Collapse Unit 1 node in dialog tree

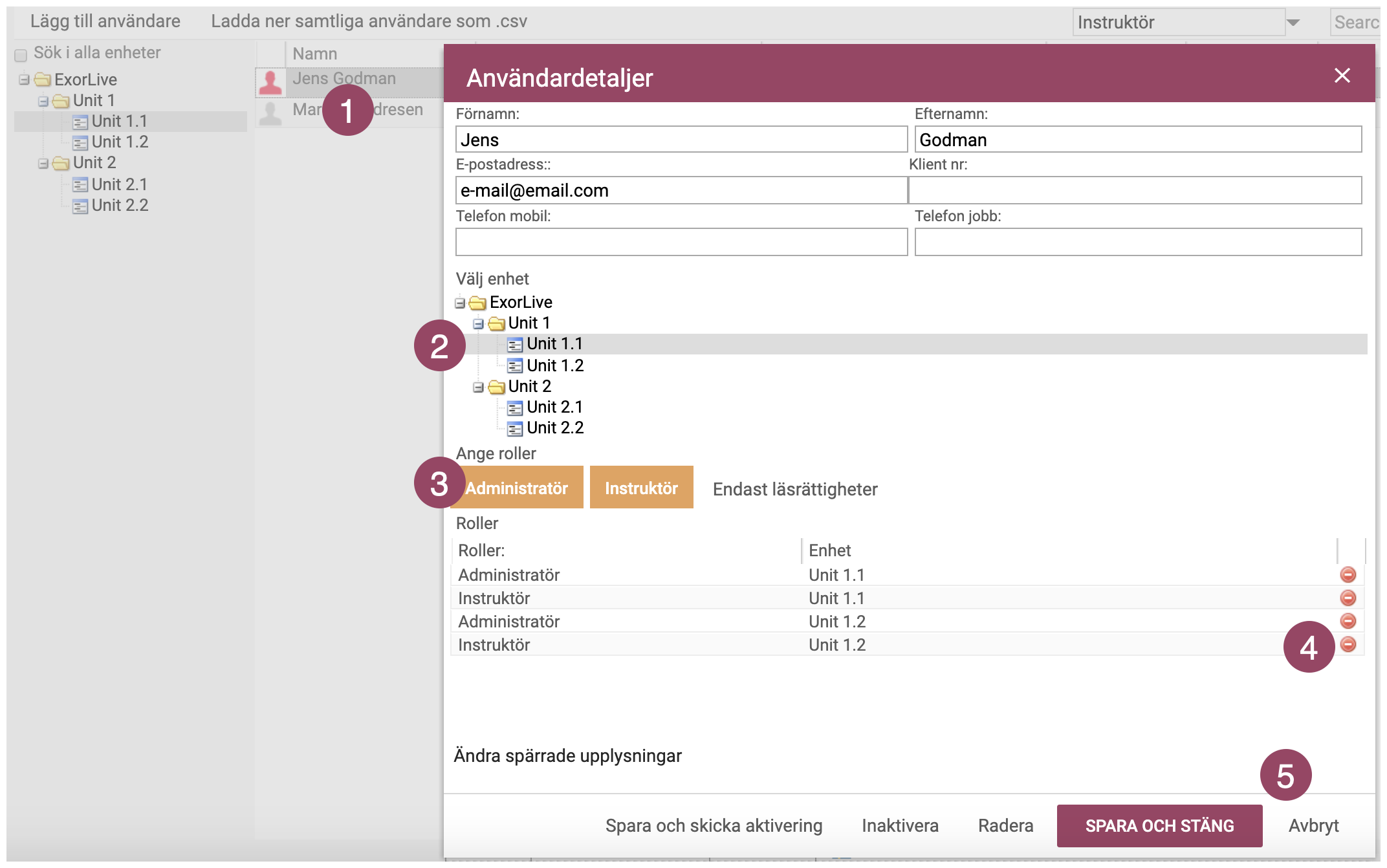478,323
